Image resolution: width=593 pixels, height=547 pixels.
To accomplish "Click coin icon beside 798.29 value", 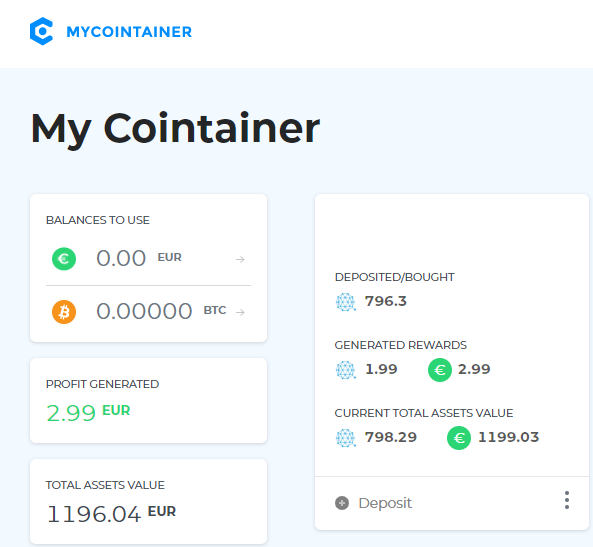I will point(346,438).
